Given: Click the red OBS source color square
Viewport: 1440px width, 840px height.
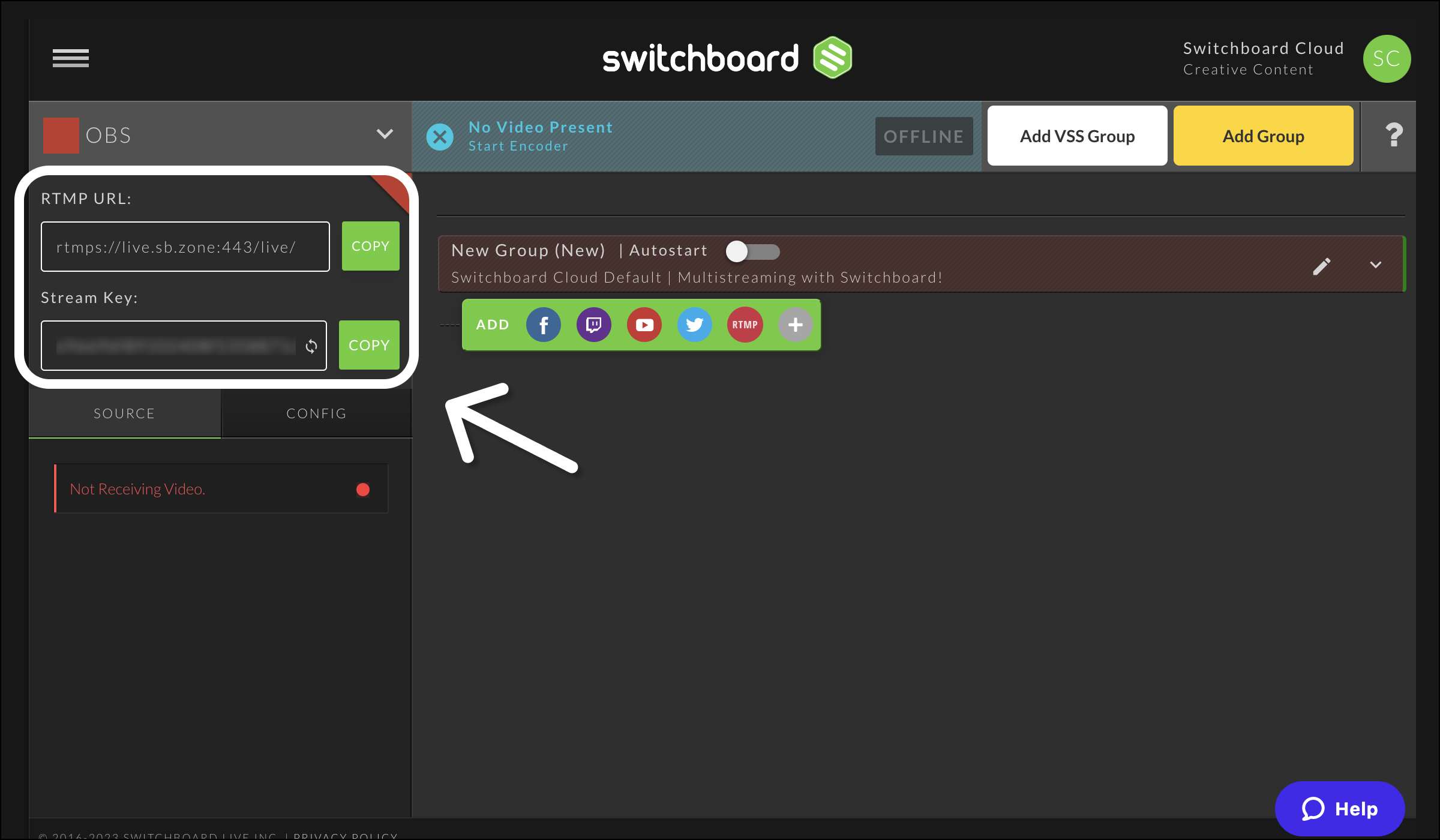Looking at the screenshot, I should tap(61, 136).
